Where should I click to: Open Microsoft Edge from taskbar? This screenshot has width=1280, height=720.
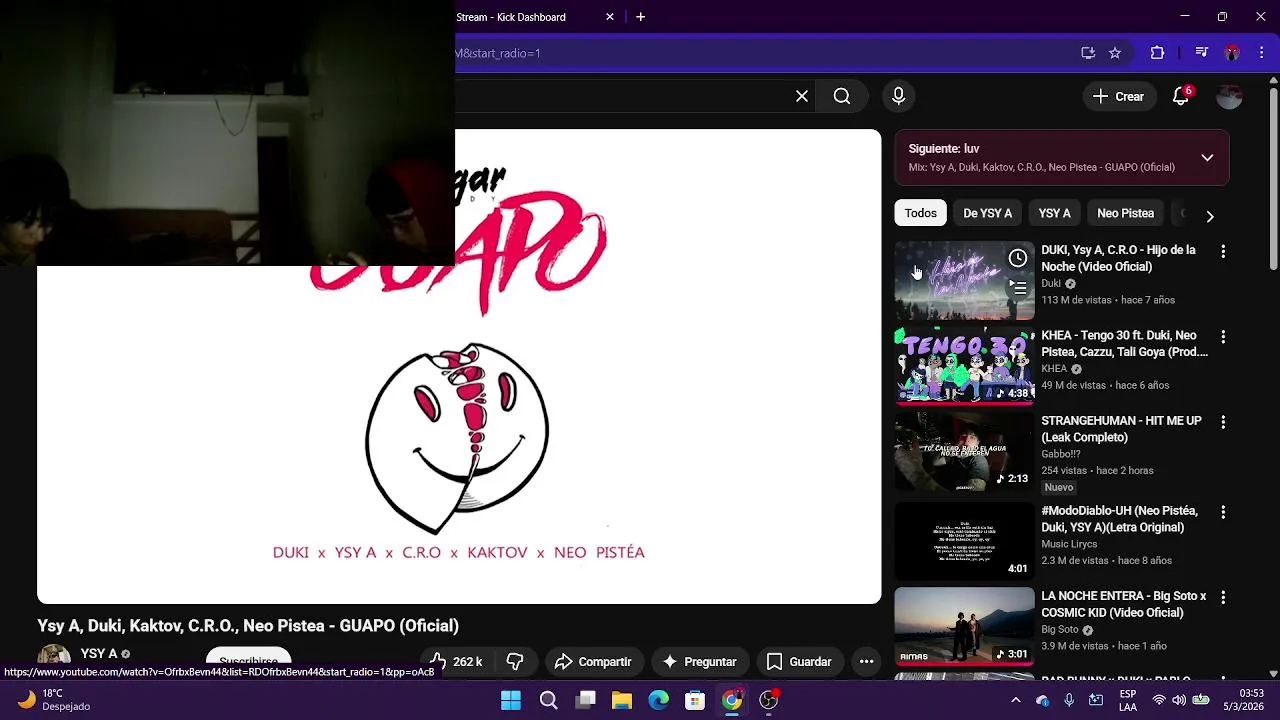658,700
